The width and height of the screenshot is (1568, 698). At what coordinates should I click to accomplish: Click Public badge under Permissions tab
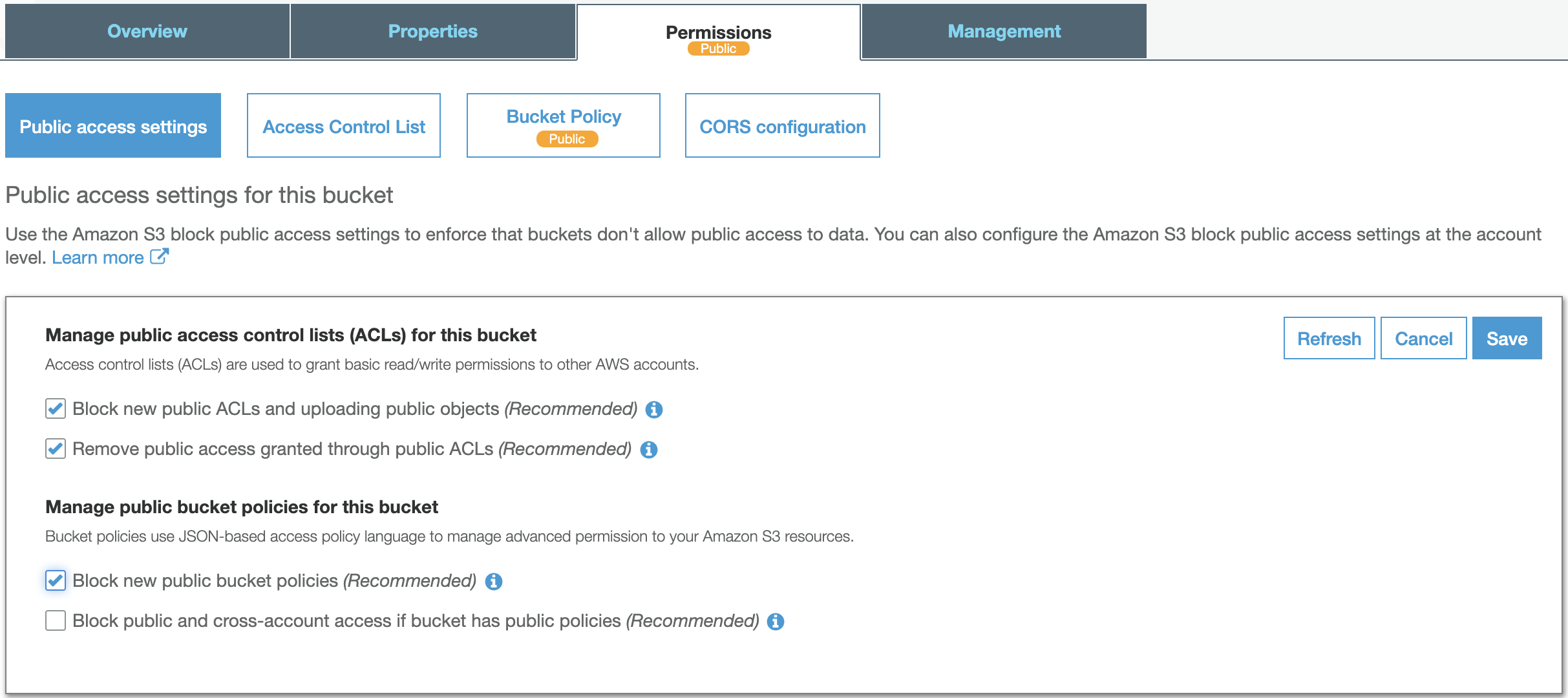point(718,48)
